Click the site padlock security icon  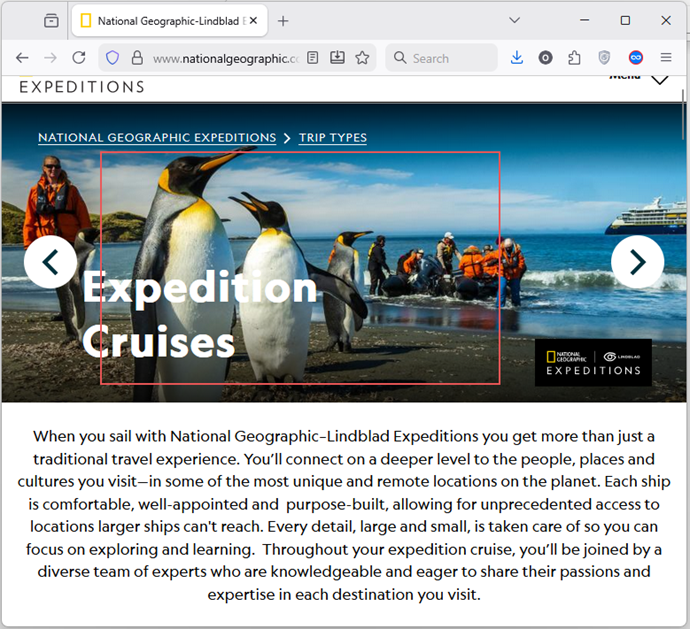[x=137, y=58]
